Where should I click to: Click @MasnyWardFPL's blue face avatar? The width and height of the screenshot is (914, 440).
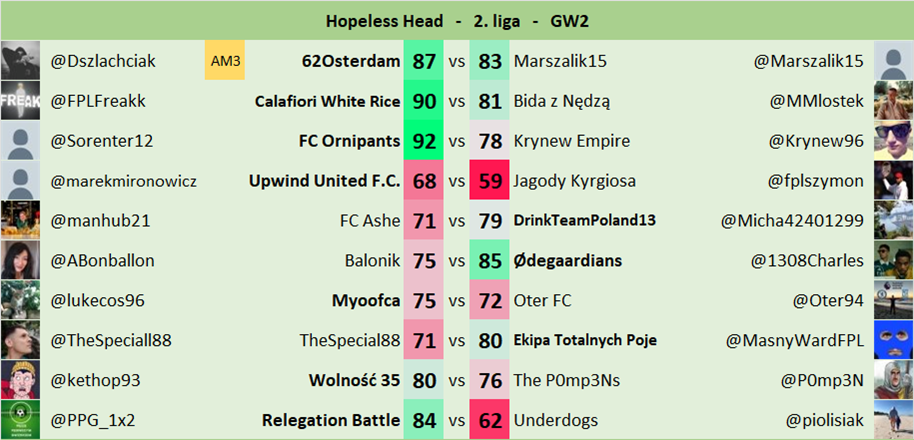point(893,340)
